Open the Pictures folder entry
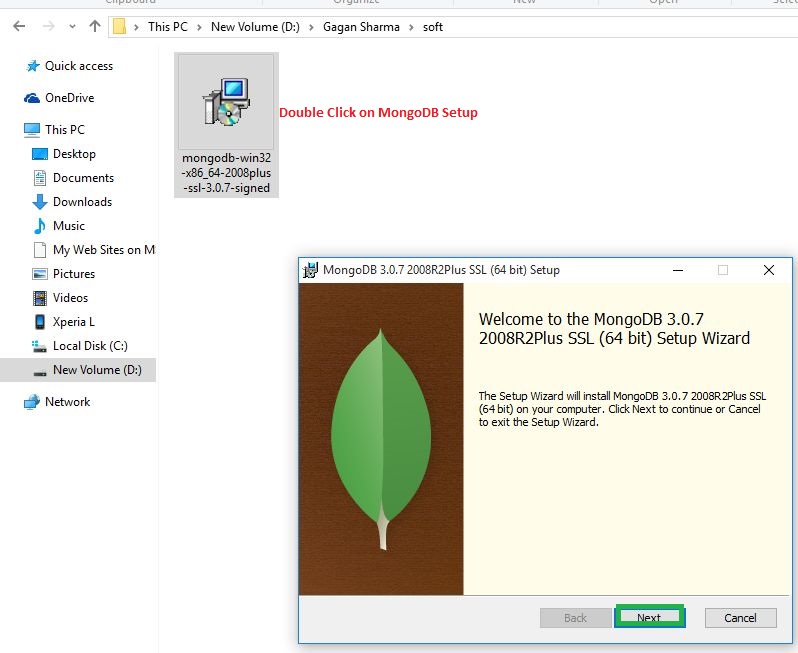 (74, 274)
